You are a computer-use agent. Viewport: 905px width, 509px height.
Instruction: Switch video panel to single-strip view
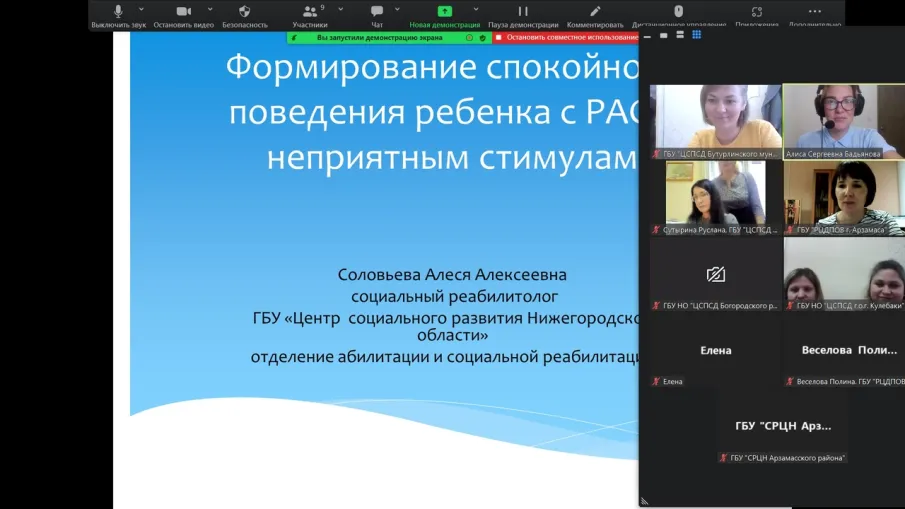click(x=664, y=36)
